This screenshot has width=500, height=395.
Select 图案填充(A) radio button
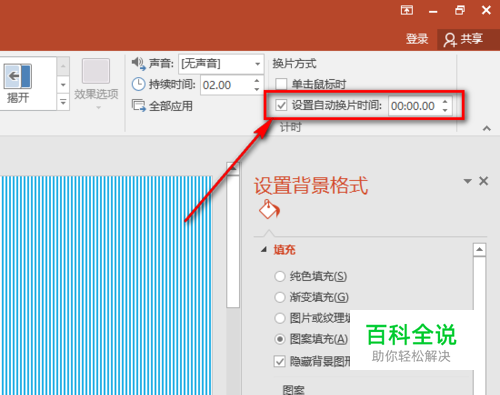[x=280, y=339]
